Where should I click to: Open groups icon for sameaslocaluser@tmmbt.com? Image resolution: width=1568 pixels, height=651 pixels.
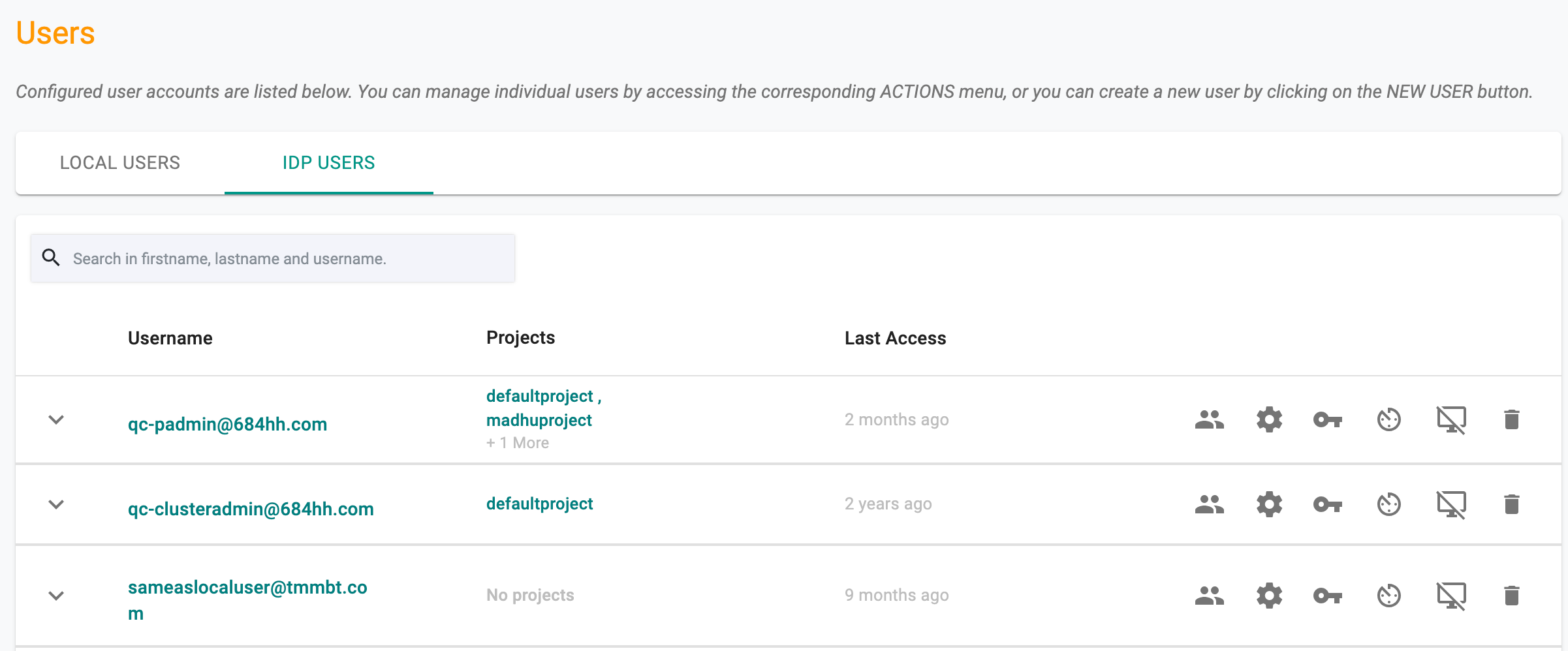point(1209,596)
